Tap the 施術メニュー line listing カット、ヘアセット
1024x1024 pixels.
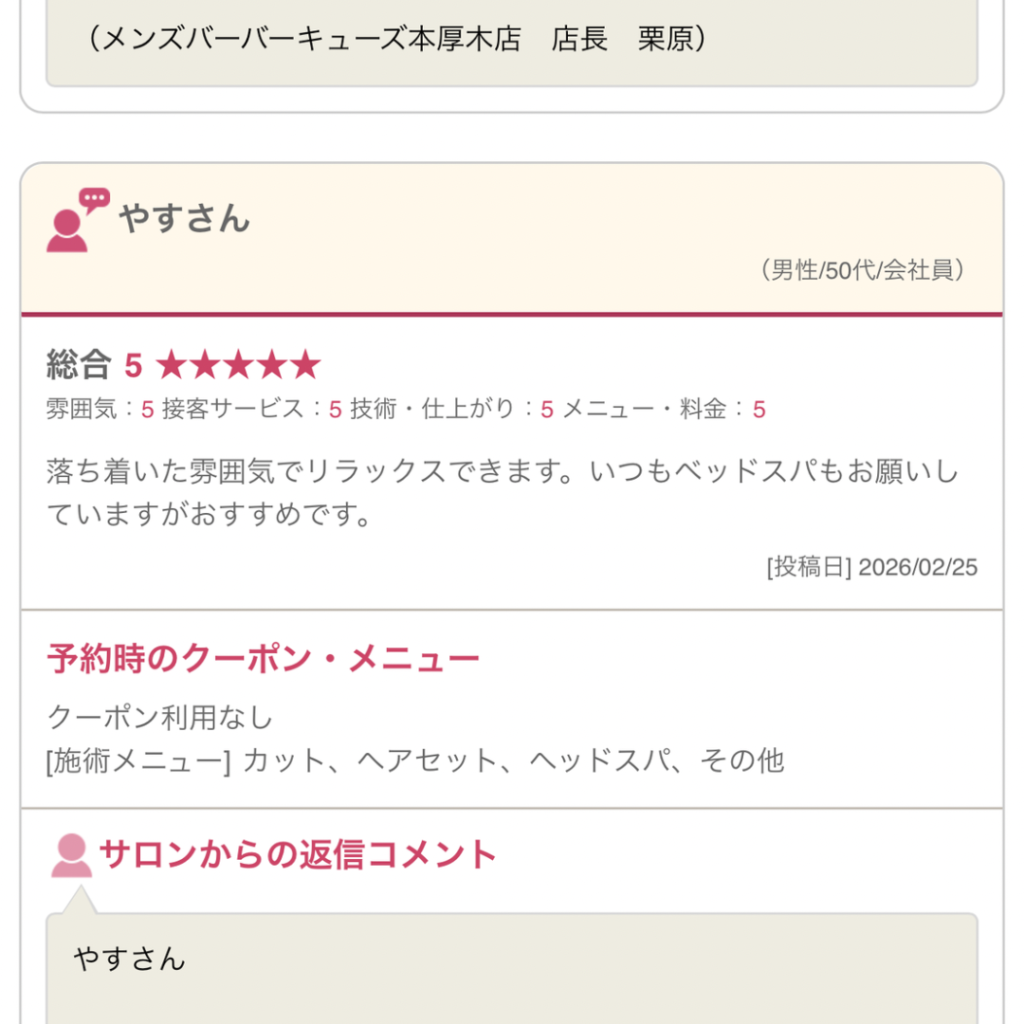click(415, 761)
